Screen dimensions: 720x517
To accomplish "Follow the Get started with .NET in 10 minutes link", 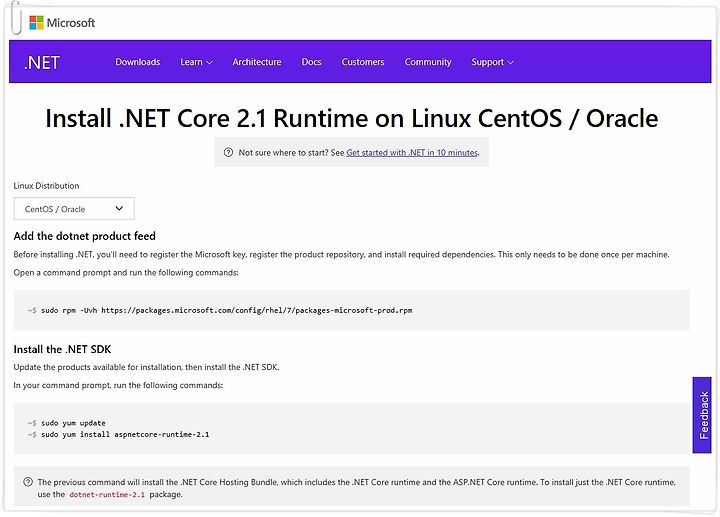I will (412, 152).
